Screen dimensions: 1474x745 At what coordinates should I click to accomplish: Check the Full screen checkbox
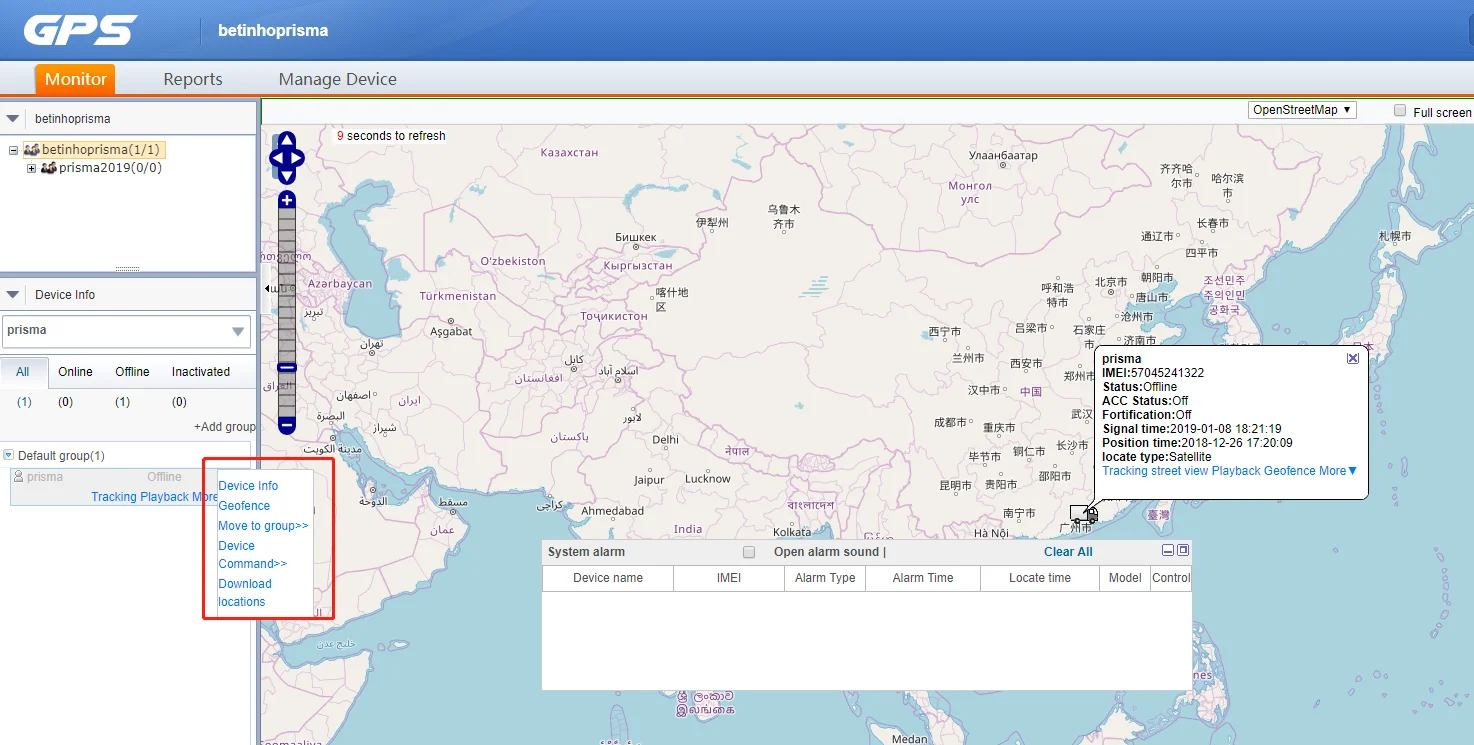(1400, 110)
